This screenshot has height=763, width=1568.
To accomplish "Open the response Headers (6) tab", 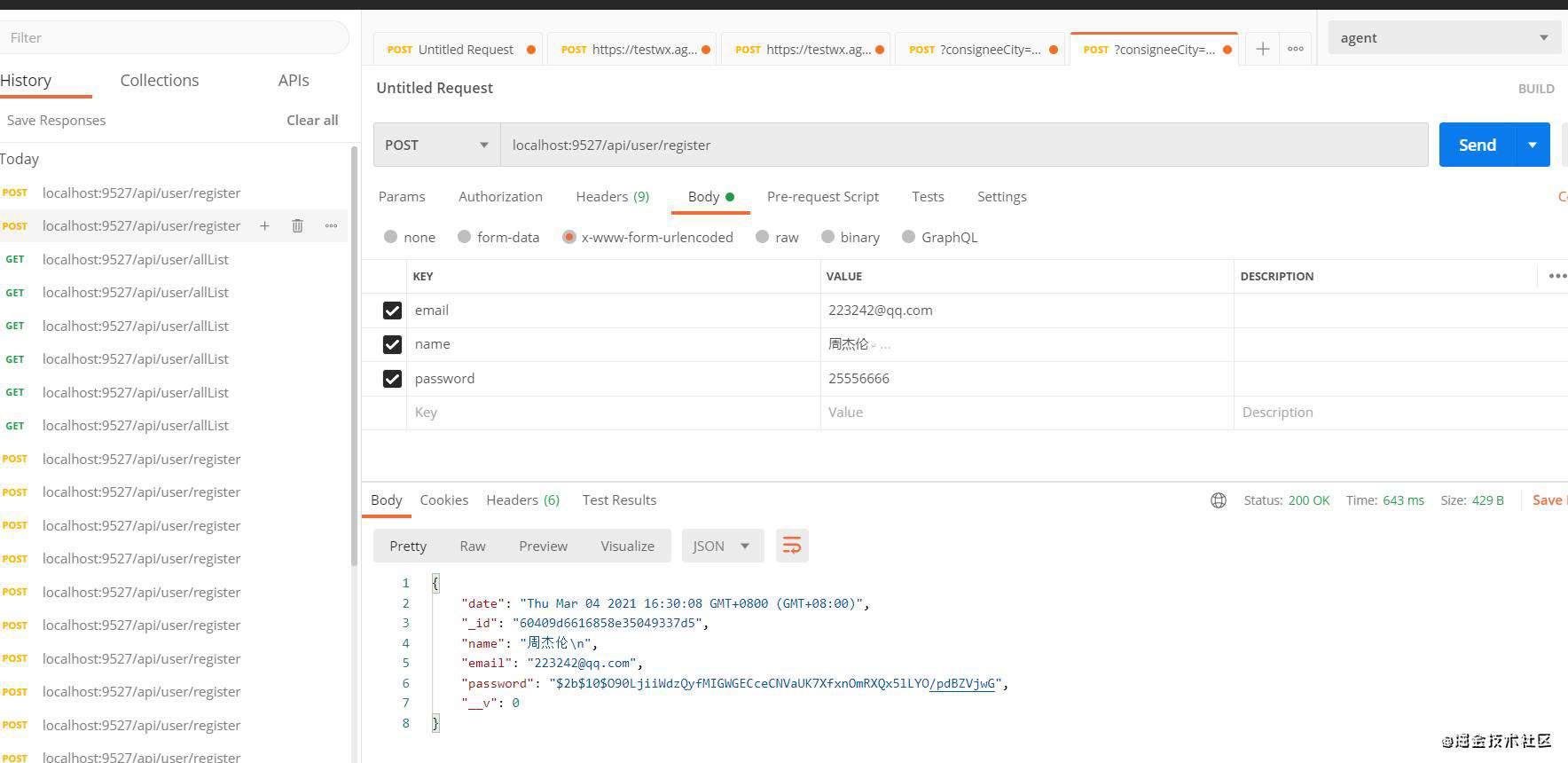I will point(523,500).
